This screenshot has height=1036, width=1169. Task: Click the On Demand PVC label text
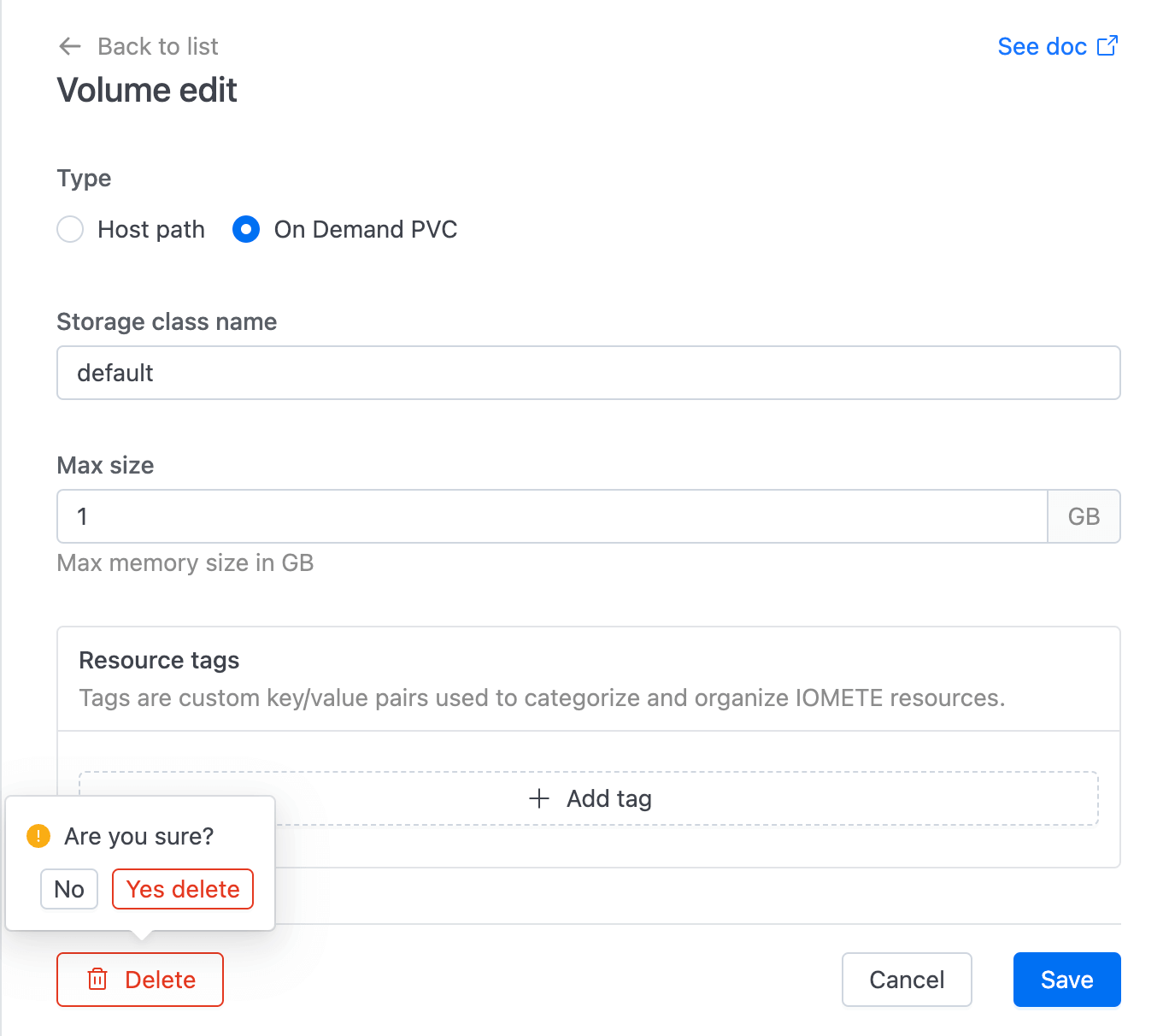point(366,229)
